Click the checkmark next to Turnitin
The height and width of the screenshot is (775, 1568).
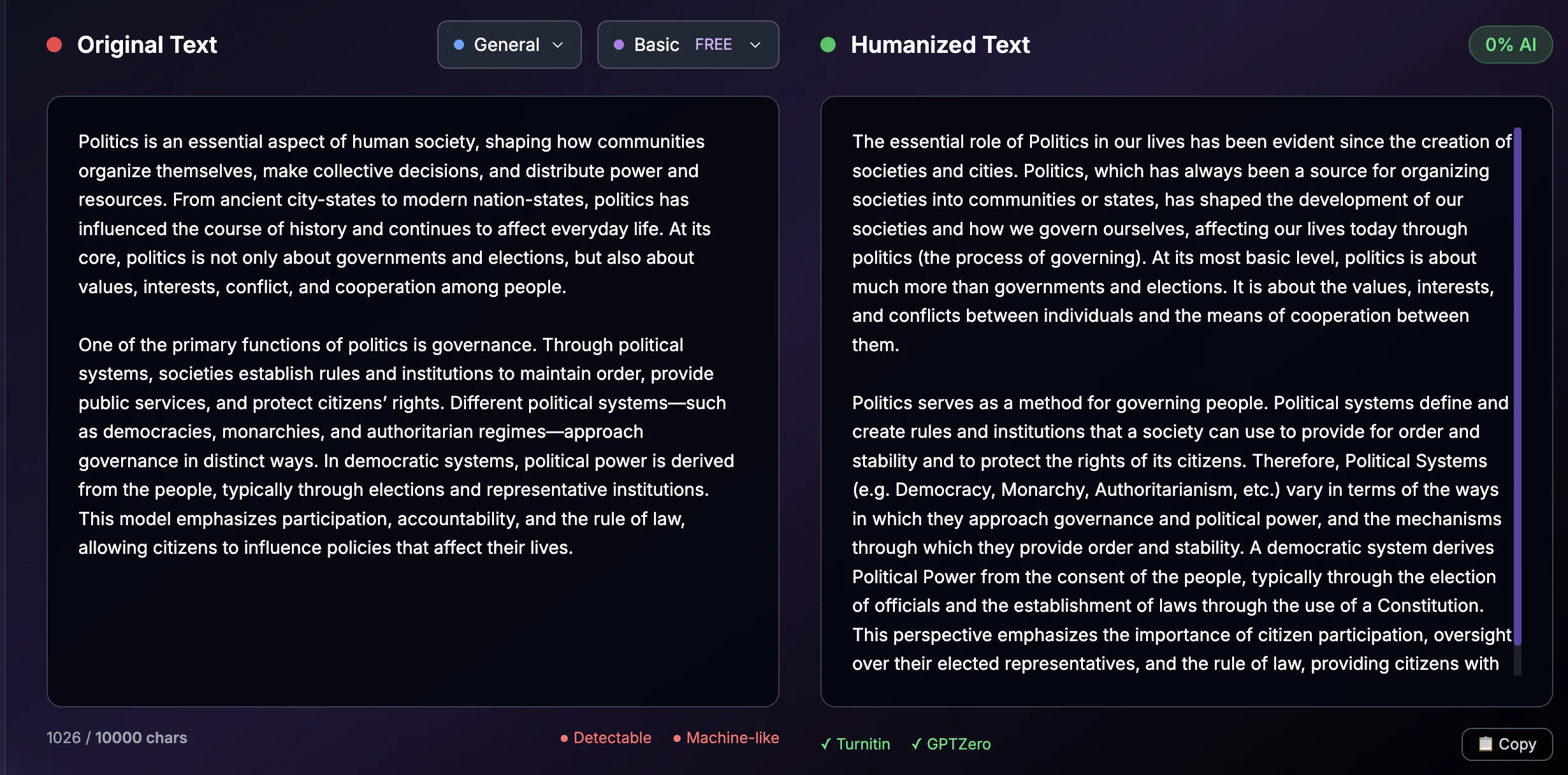coord(827,744)
